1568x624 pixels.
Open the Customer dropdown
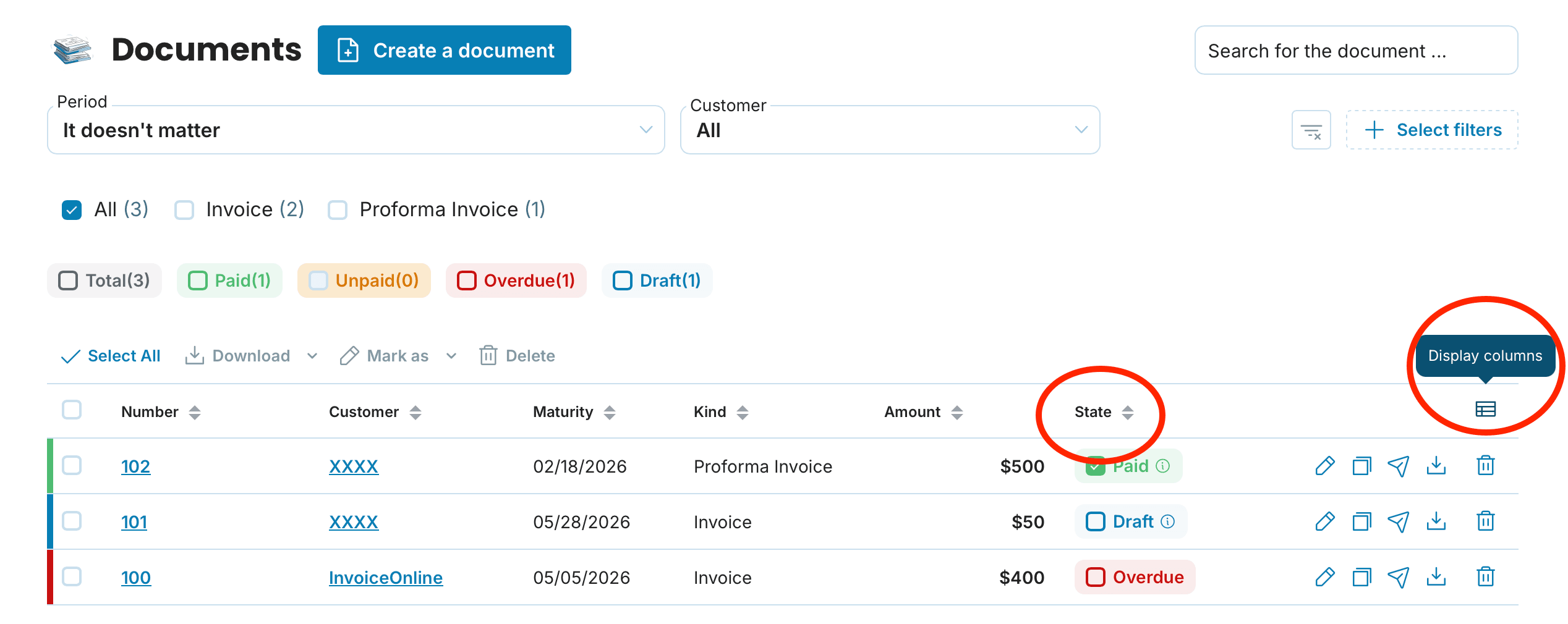tap(890, 130)
